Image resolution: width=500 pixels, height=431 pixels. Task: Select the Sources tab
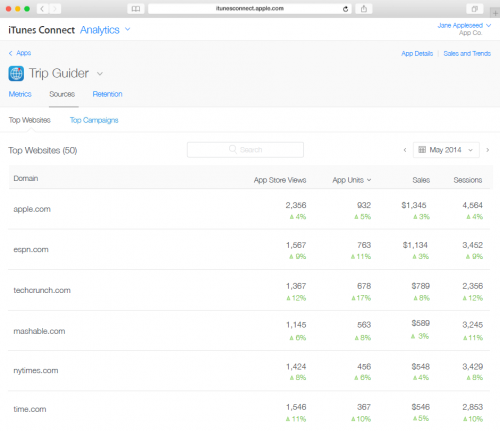coord(62,94)
